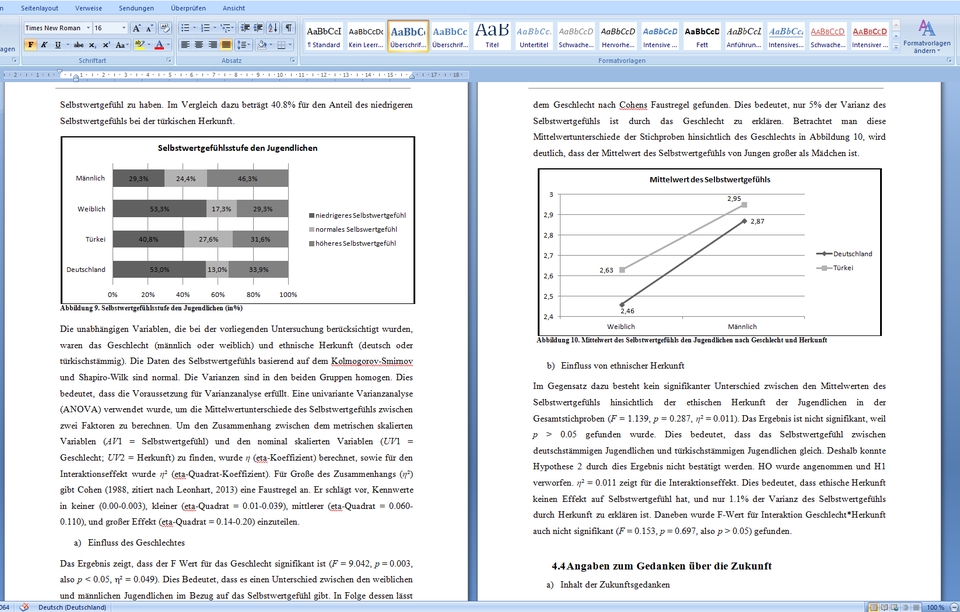960x612 pixels.
Task: Open highlight color dropdown arrow
Action: click(x=149, y=45)
